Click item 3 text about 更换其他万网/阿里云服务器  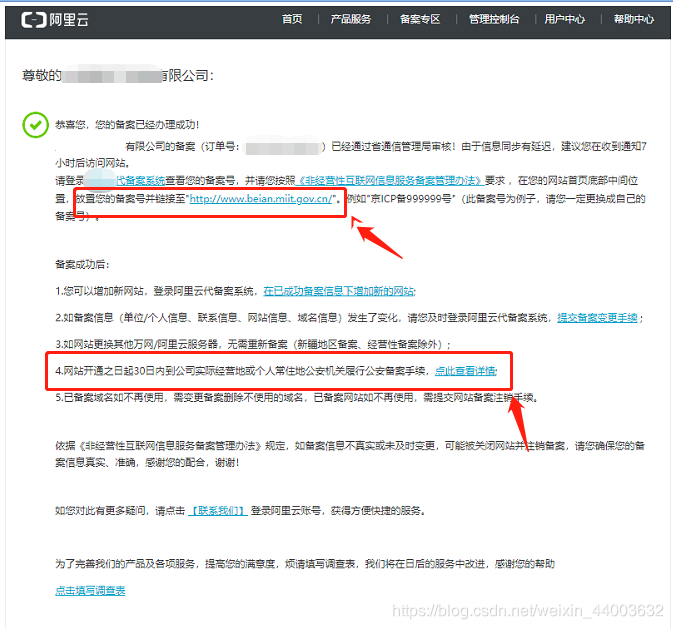(x=253, y=344)
